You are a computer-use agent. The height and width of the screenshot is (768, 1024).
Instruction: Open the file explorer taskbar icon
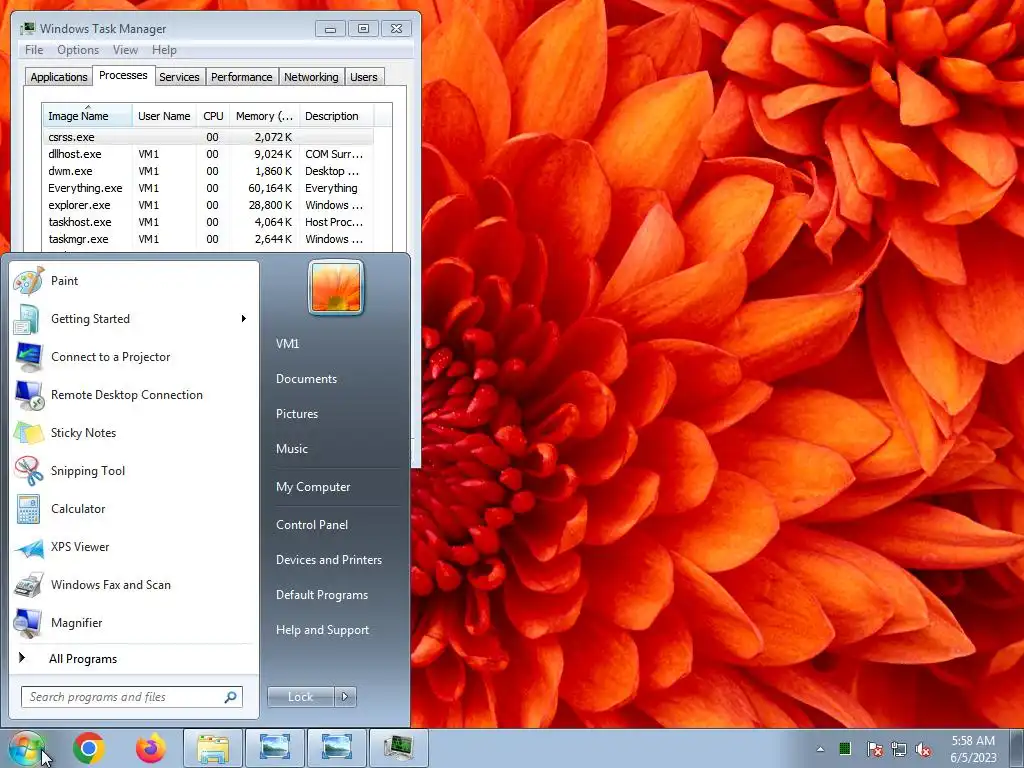[x=213, y=748]
